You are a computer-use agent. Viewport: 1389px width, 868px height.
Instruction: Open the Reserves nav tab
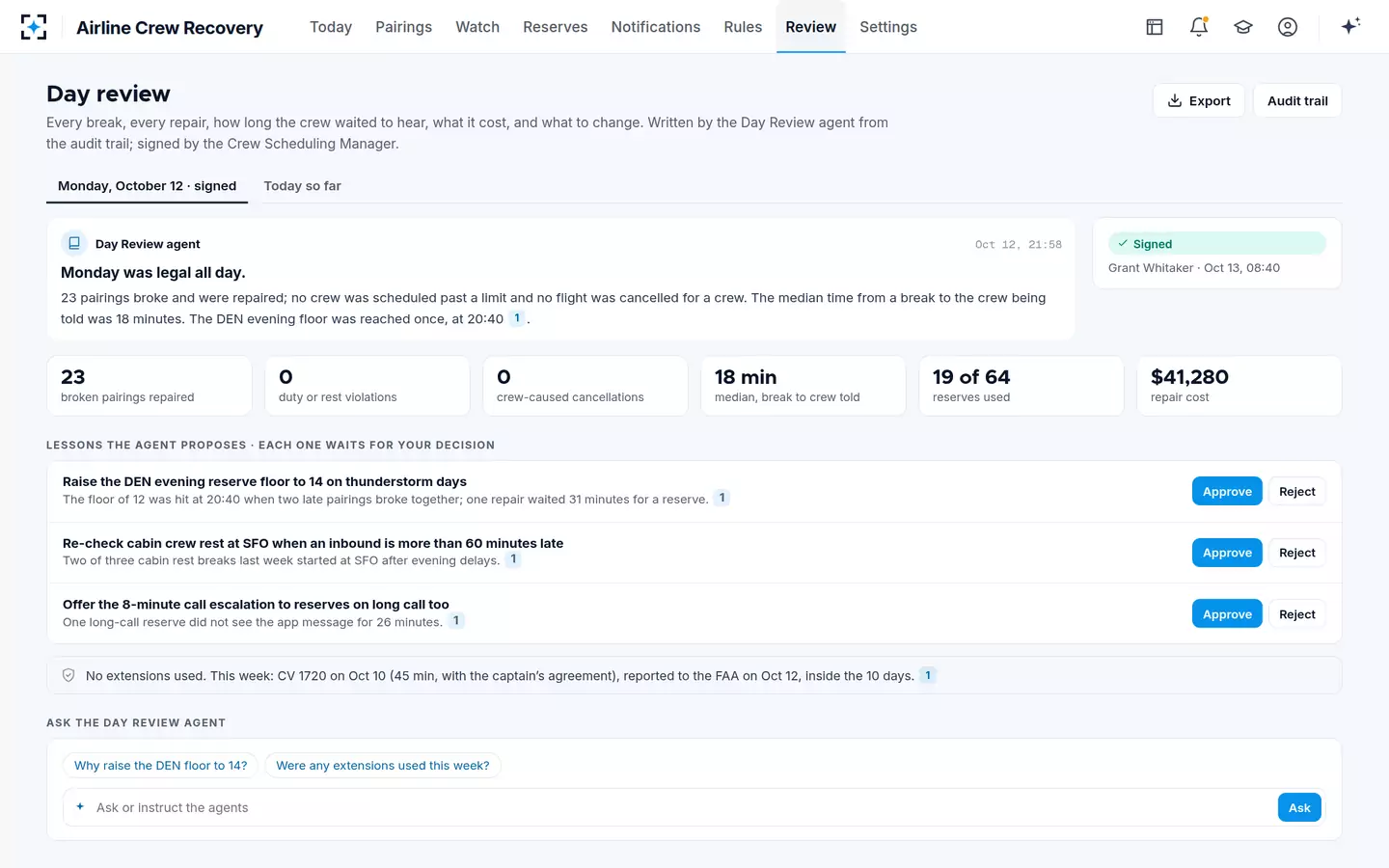click(556, 27)
